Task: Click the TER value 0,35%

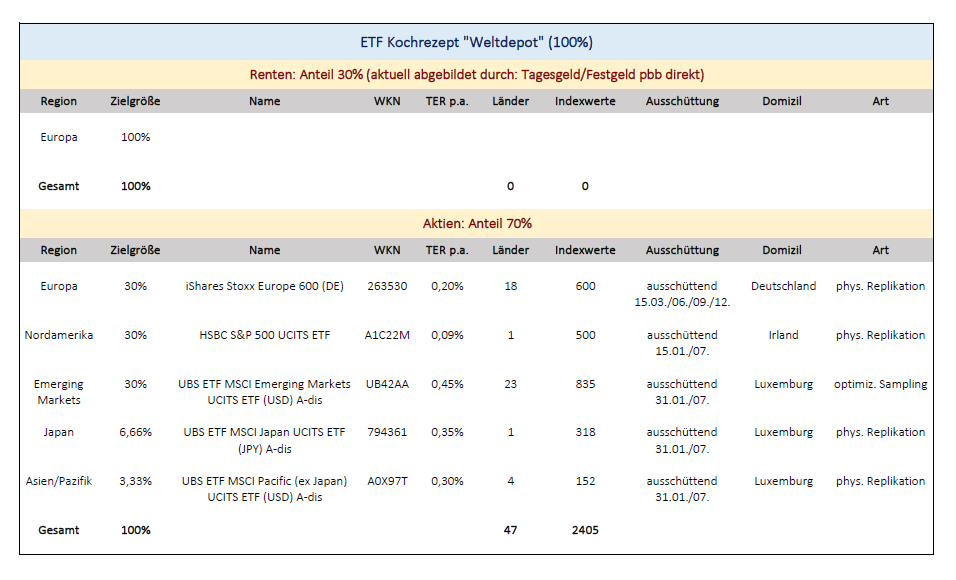Action: 447,432
